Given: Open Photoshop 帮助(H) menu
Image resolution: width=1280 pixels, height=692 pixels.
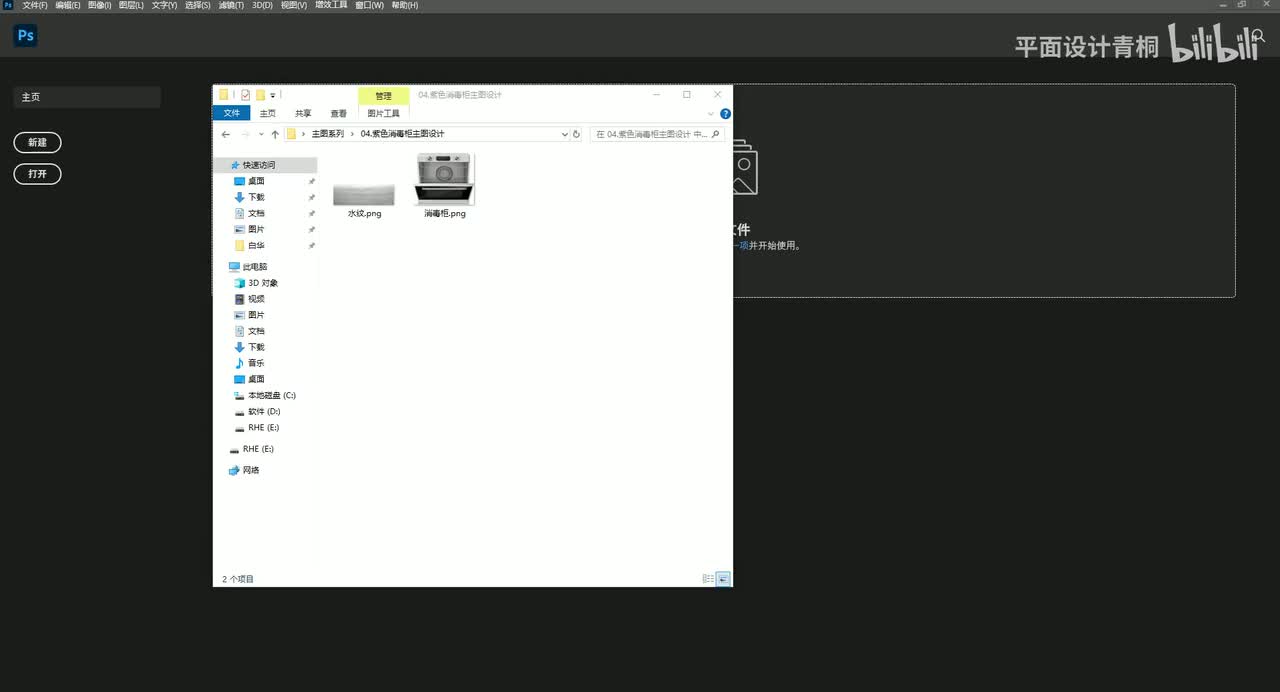Looking at the screenshot, I should (x=405, y=5).
